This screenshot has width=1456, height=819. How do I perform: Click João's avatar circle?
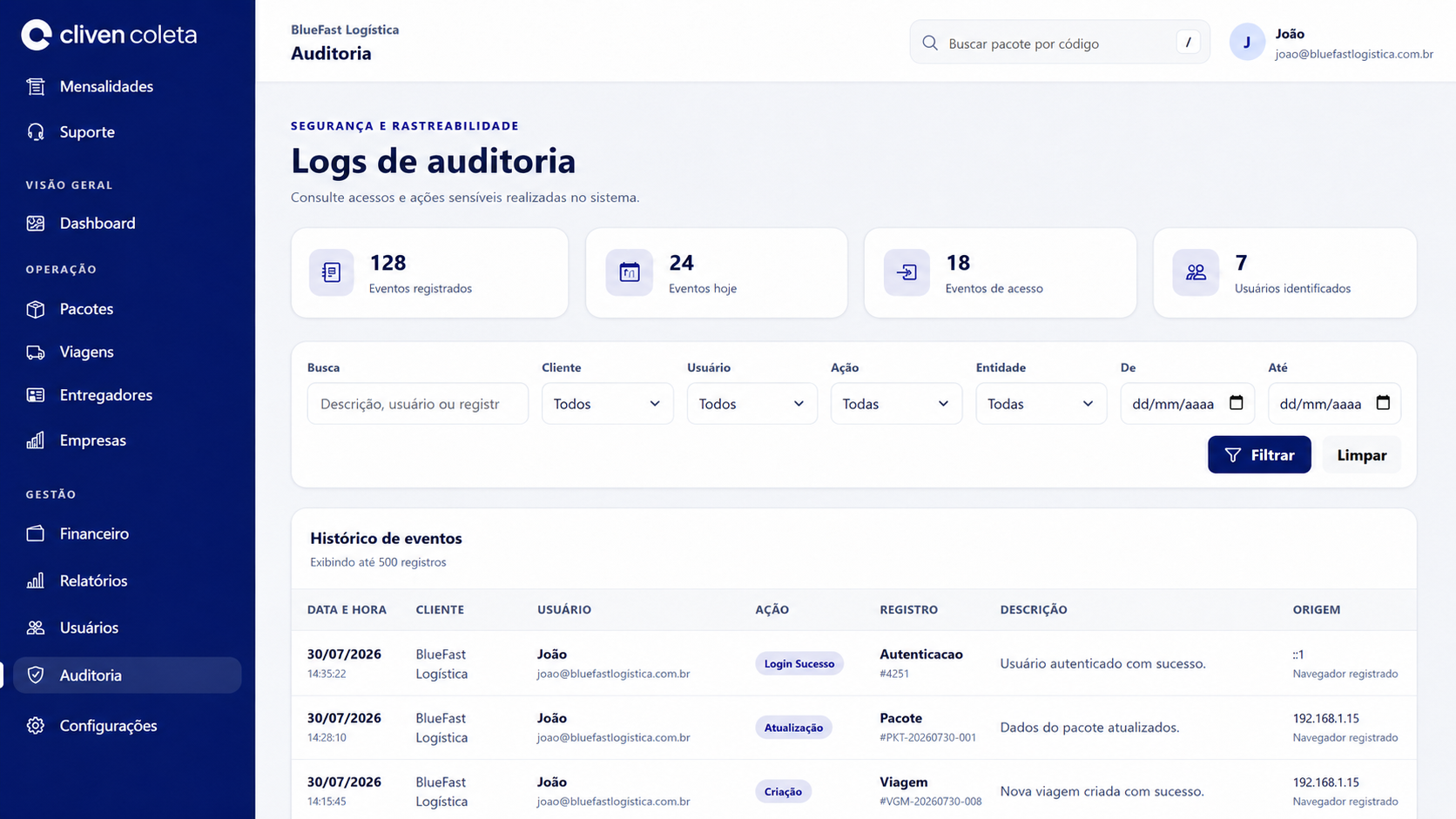(x=1247, y=42)
